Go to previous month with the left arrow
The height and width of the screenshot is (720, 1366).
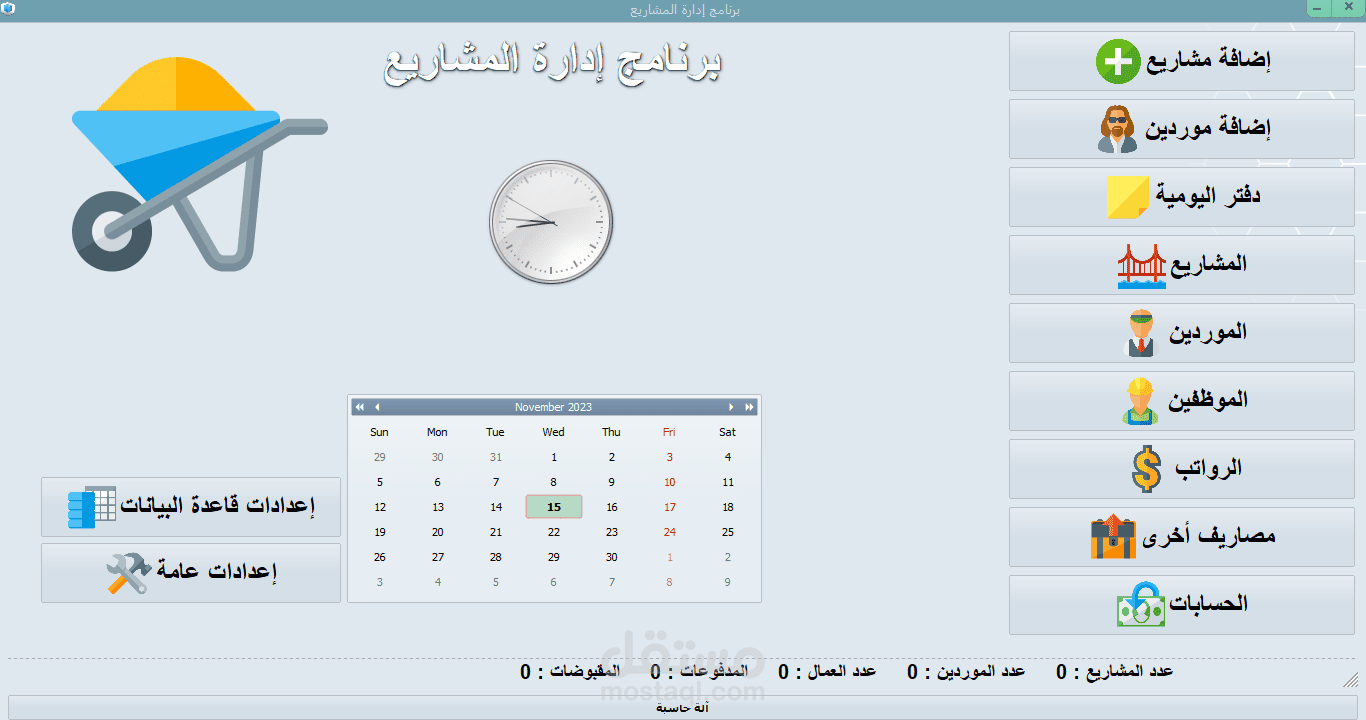[377, 407]
